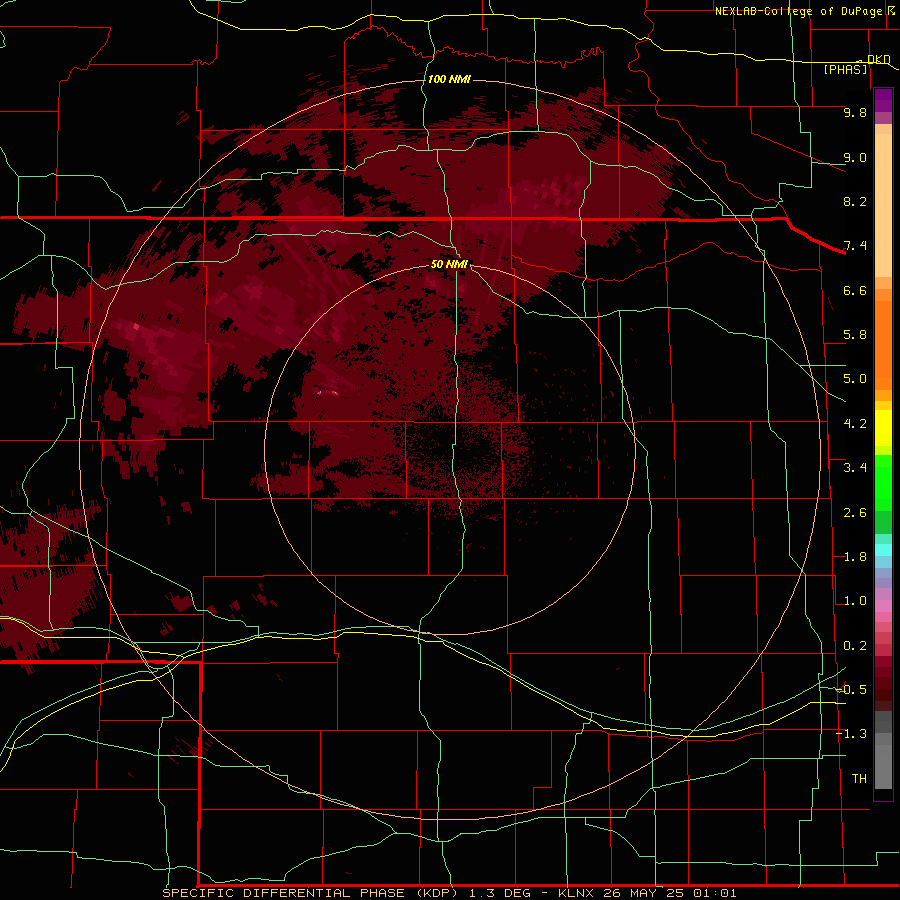Click the 2.6 scale value

pos(855,513)
